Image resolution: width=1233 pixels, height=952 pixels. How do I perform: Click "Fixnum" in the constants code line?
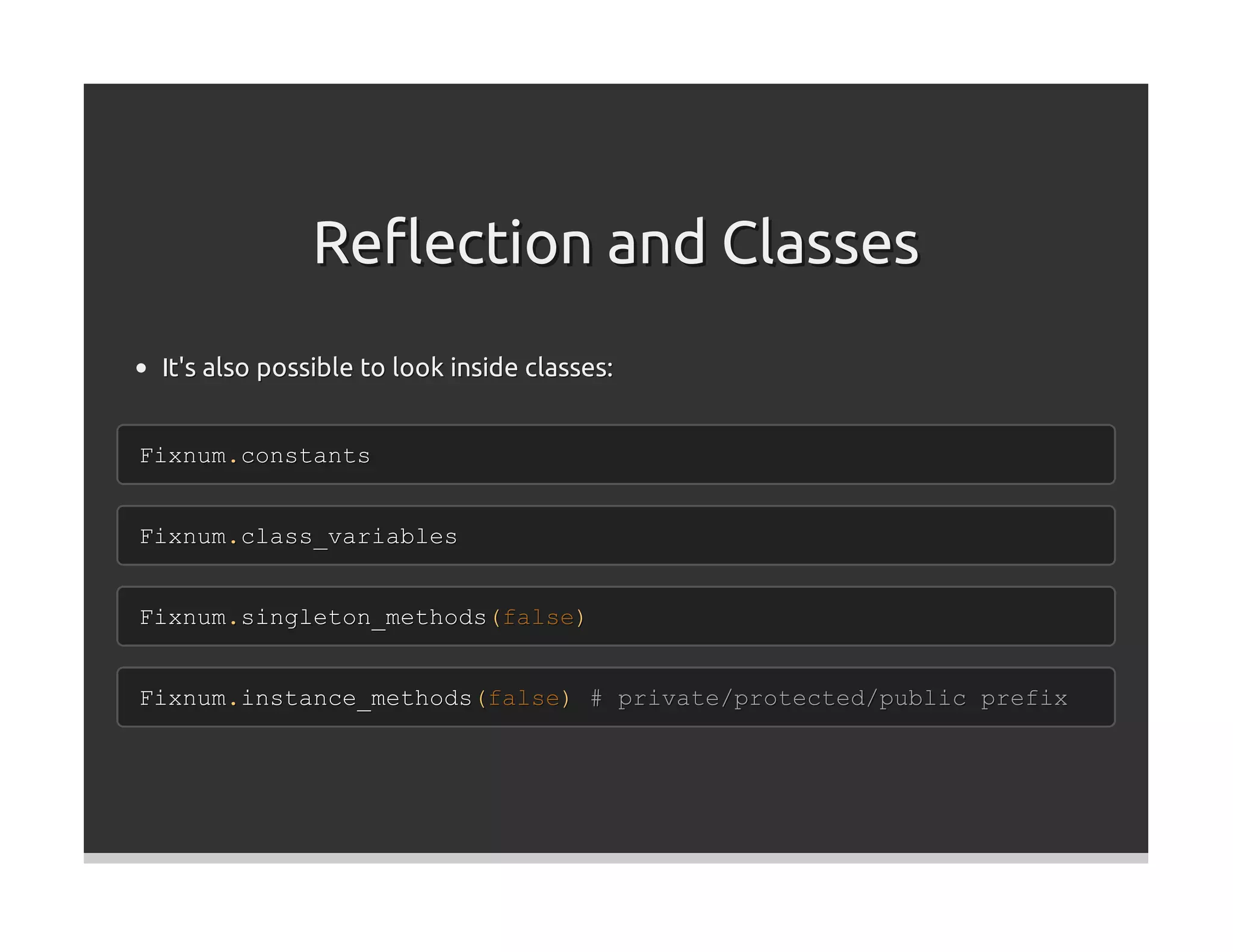[x=183, y=456]
